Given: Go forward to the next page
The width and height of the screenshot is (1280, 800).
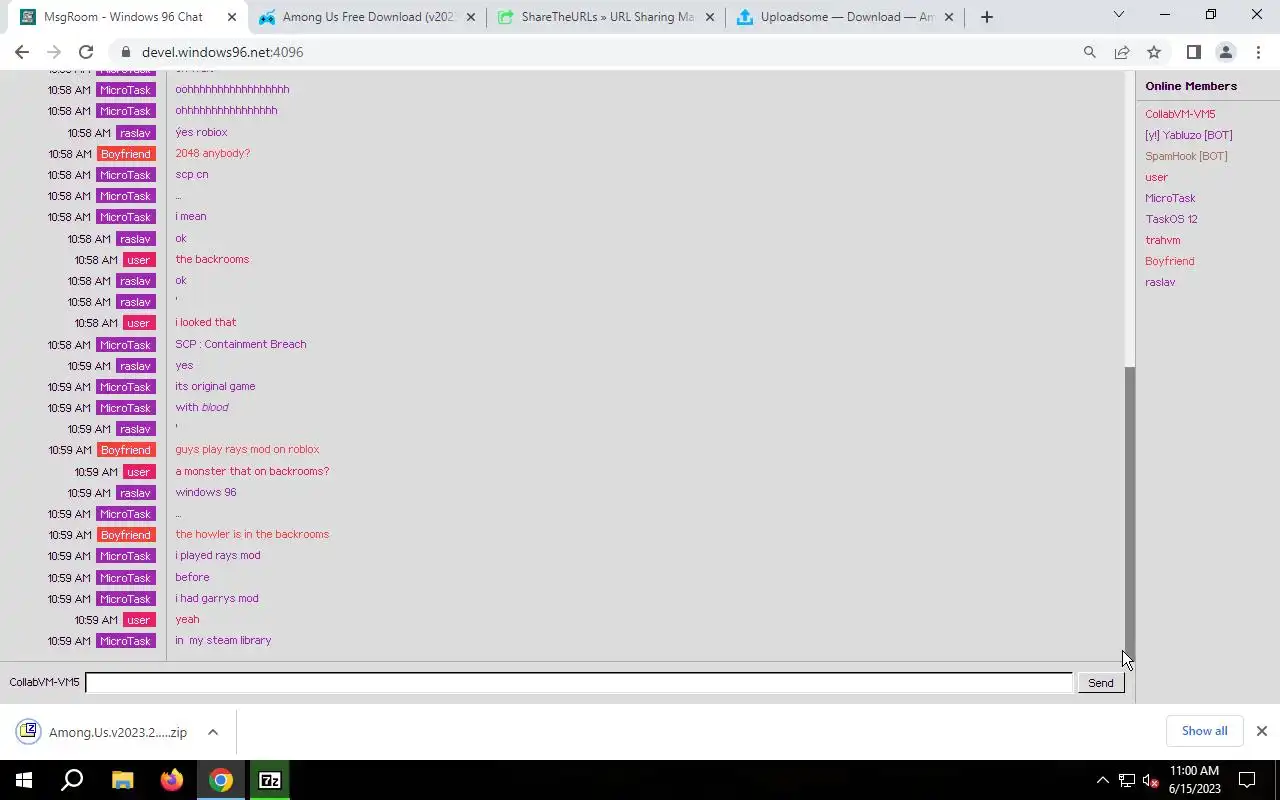Looking at the screenshot, I should pos(54,52).
